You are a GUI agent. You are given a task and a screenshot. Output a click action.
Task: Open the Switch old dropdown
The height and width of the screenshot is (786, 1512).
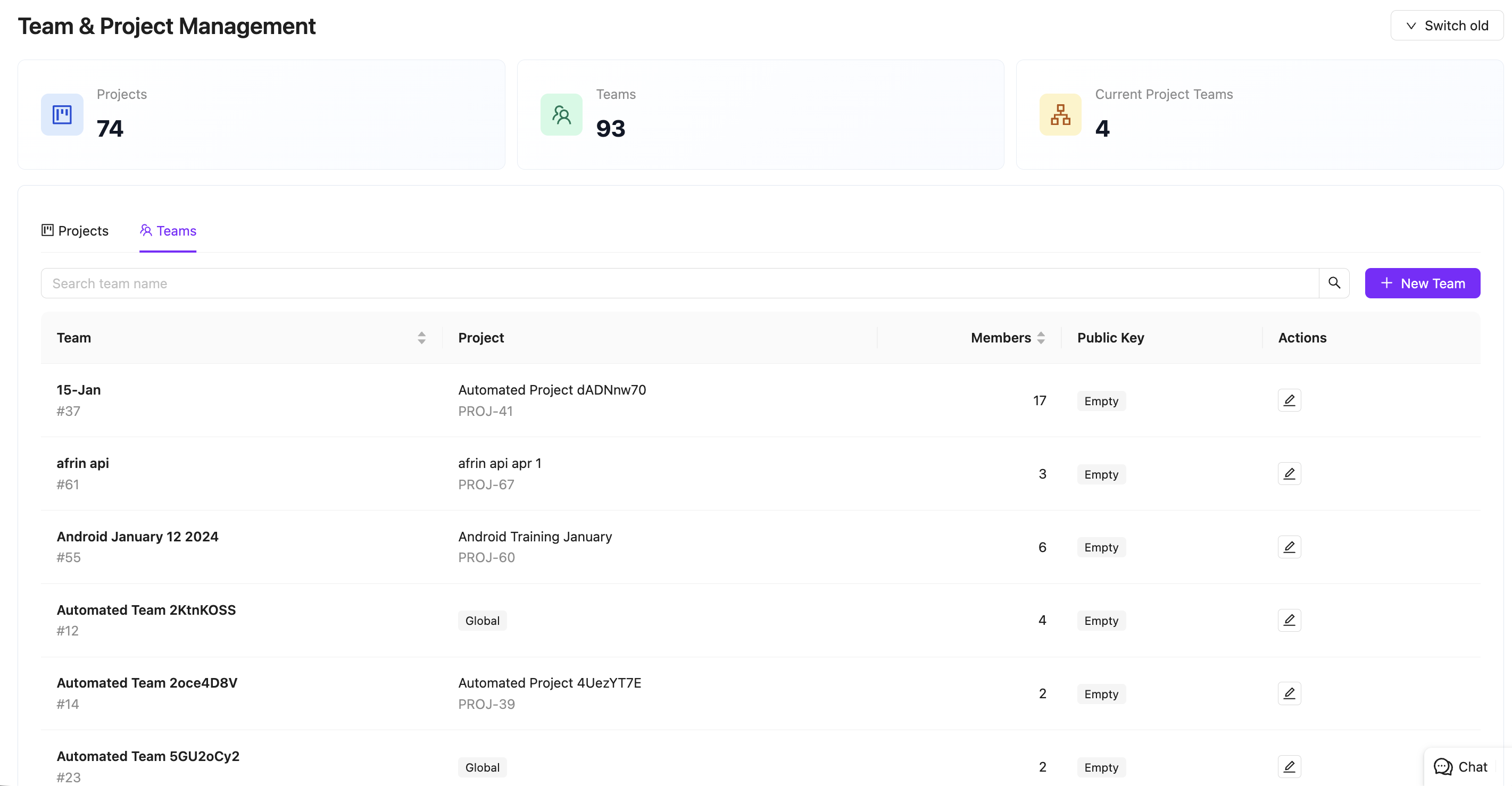(x=1447, y=26)
